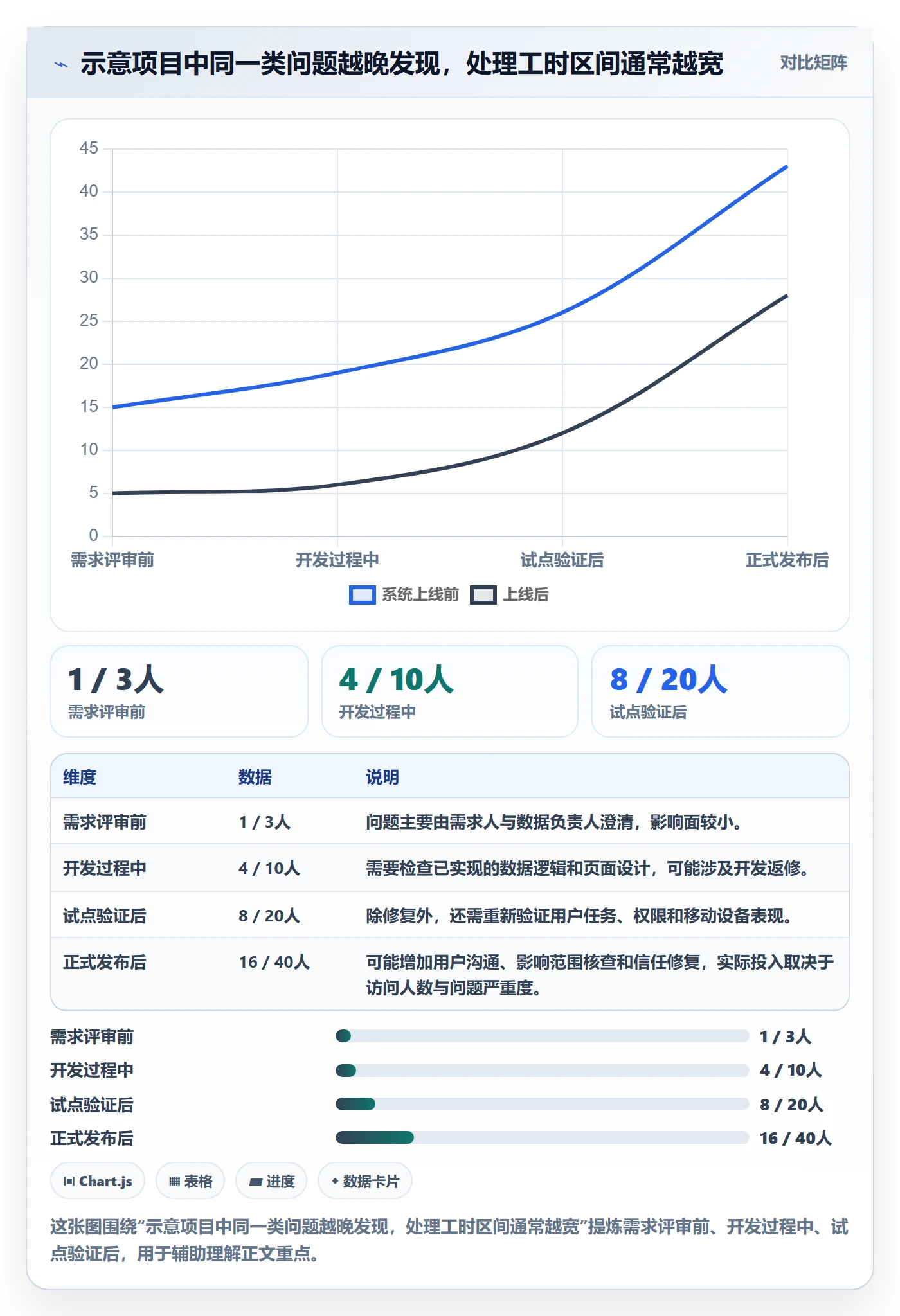Image resolution: width=900 pixels, height=1316 pixels.
Task: Open the 1 / 3人 需求评审前 data card
Action: [x=179, y=691]
